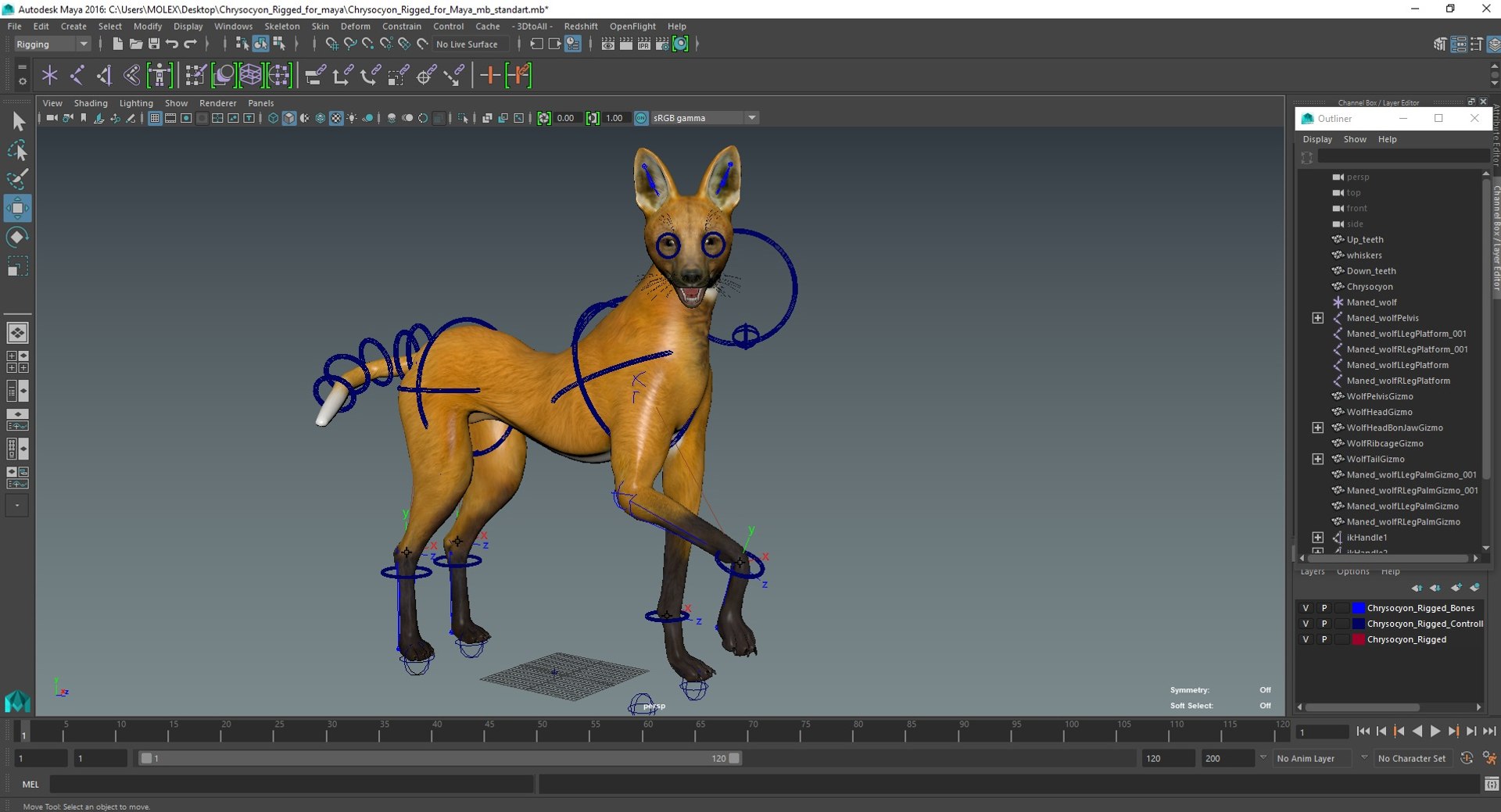Image resolution: width=1501 pixels, height=812 pixels.
Task: Toggle wireframe shading in viewport toolbar
Action: click(273, 118)
